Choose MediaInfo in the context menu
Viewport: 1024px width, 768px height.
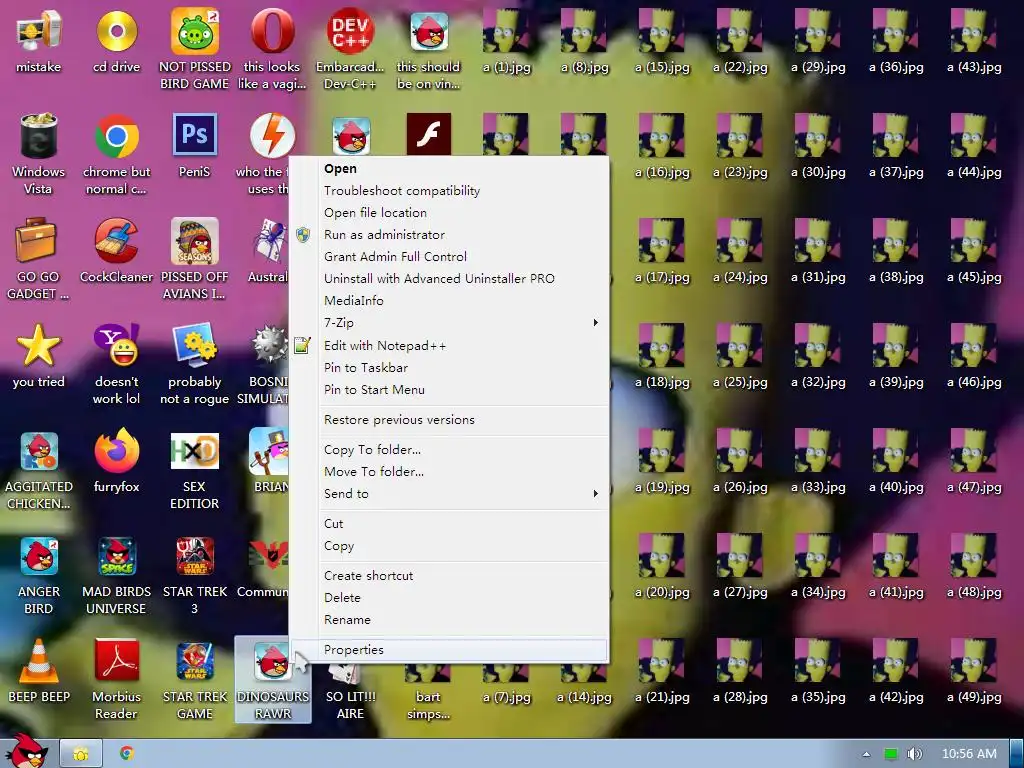pyautogui.click(x=449, y=300)
